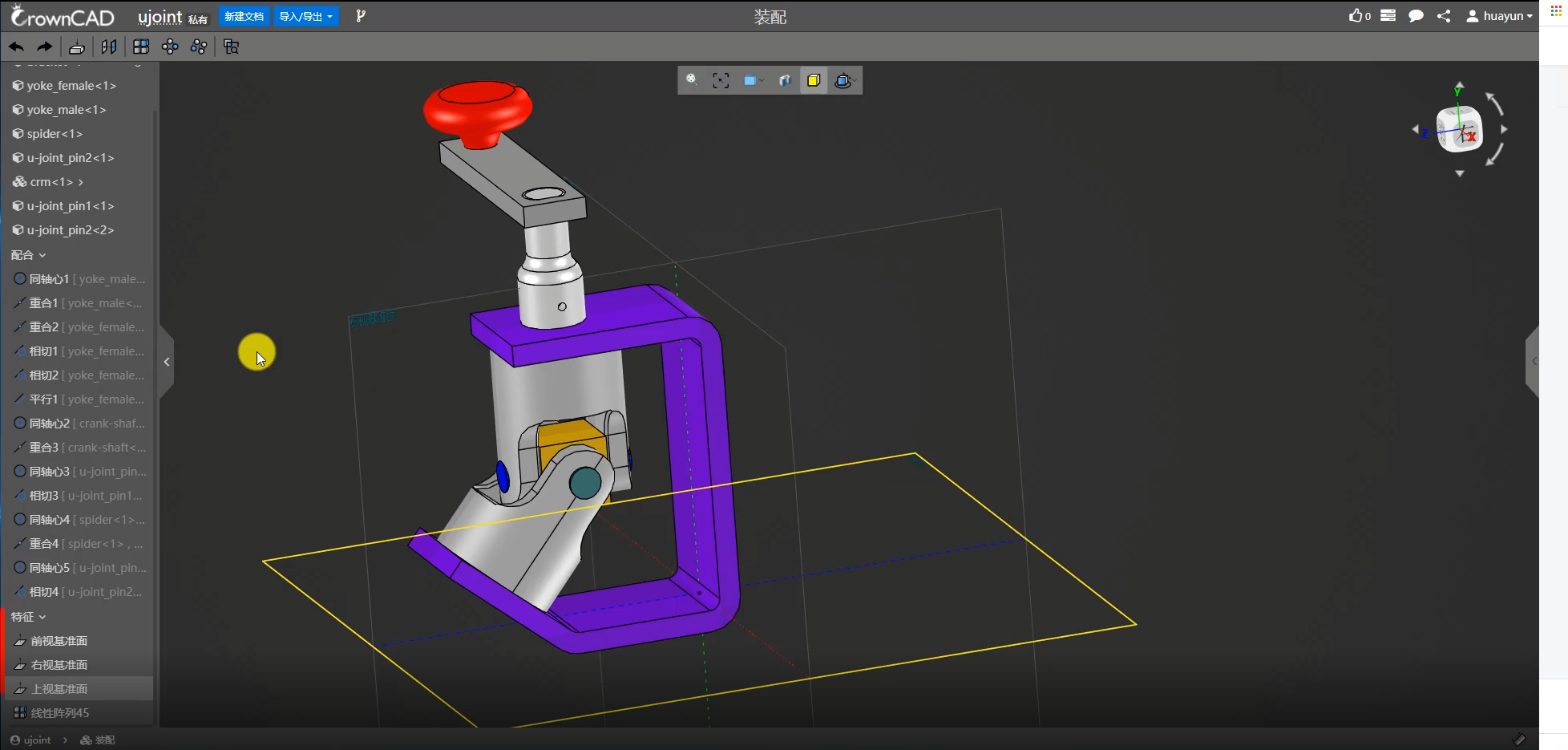Select the mirror components tool

coord(109,47)
